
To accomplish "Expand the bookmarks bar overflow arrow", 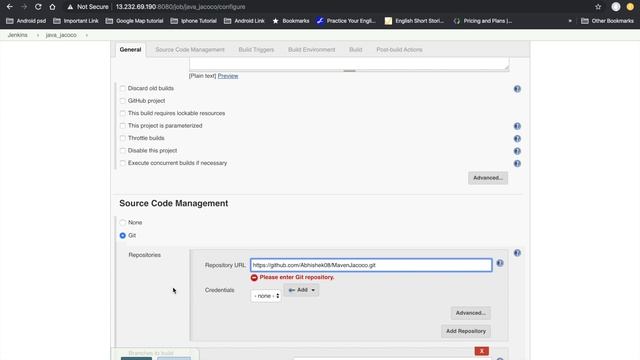I will 570,21.
